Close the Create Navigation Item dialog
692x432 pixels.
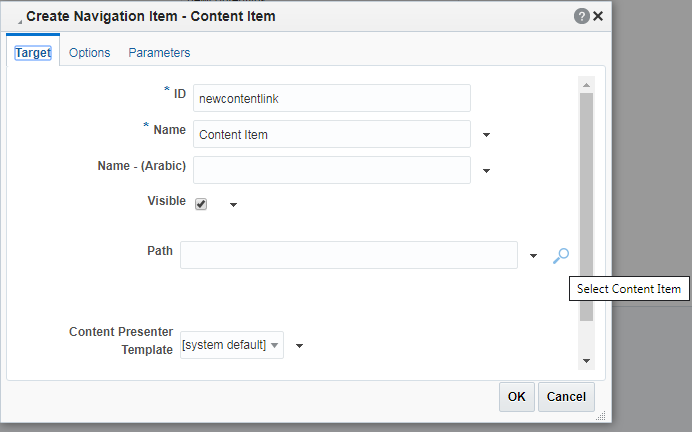(x=598, y=16)
